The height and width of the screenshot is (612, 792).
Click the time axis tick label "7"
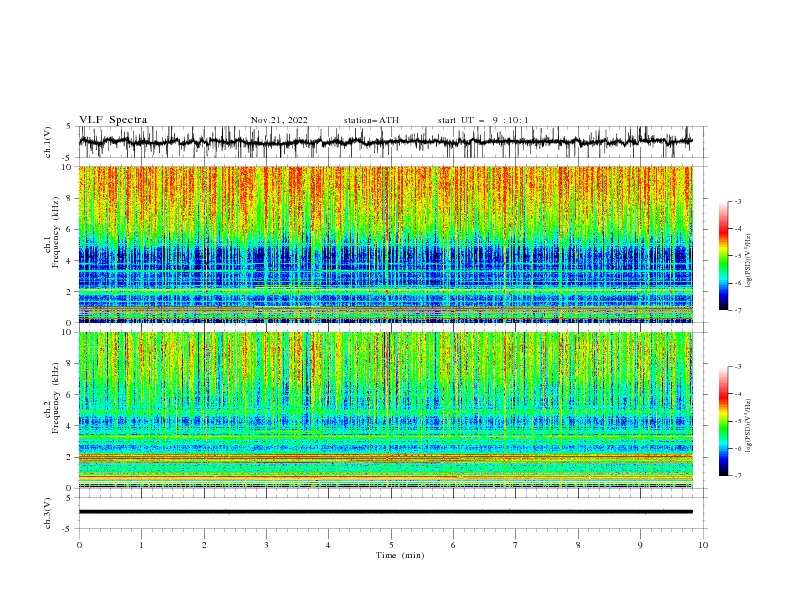pos(516,545)
